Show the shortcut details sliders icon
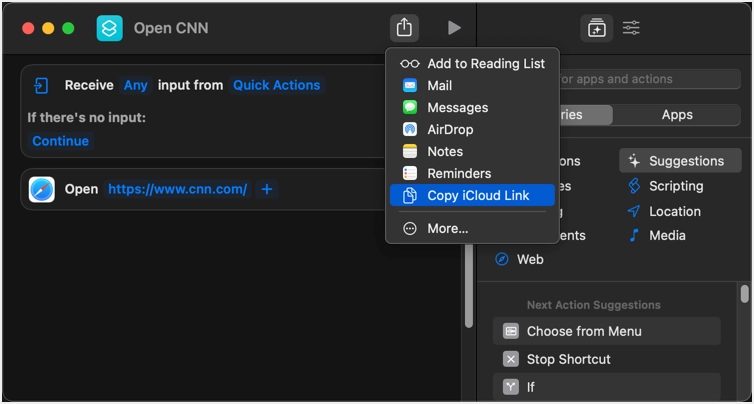 tap(632, 28)
